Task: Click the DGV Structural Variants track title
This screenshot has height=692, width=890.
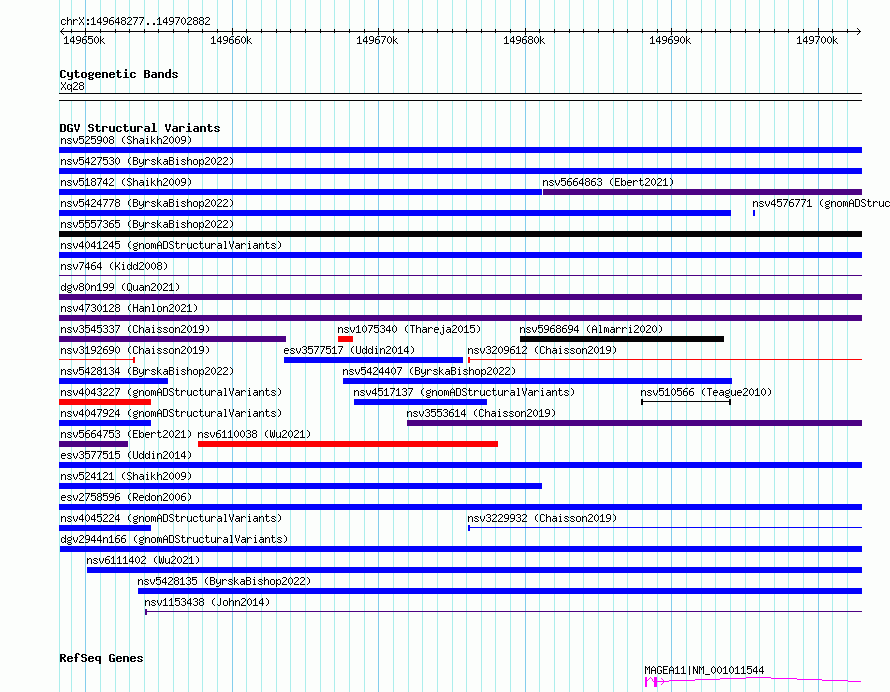Action: pyautogui.click(x=140, y=128)
